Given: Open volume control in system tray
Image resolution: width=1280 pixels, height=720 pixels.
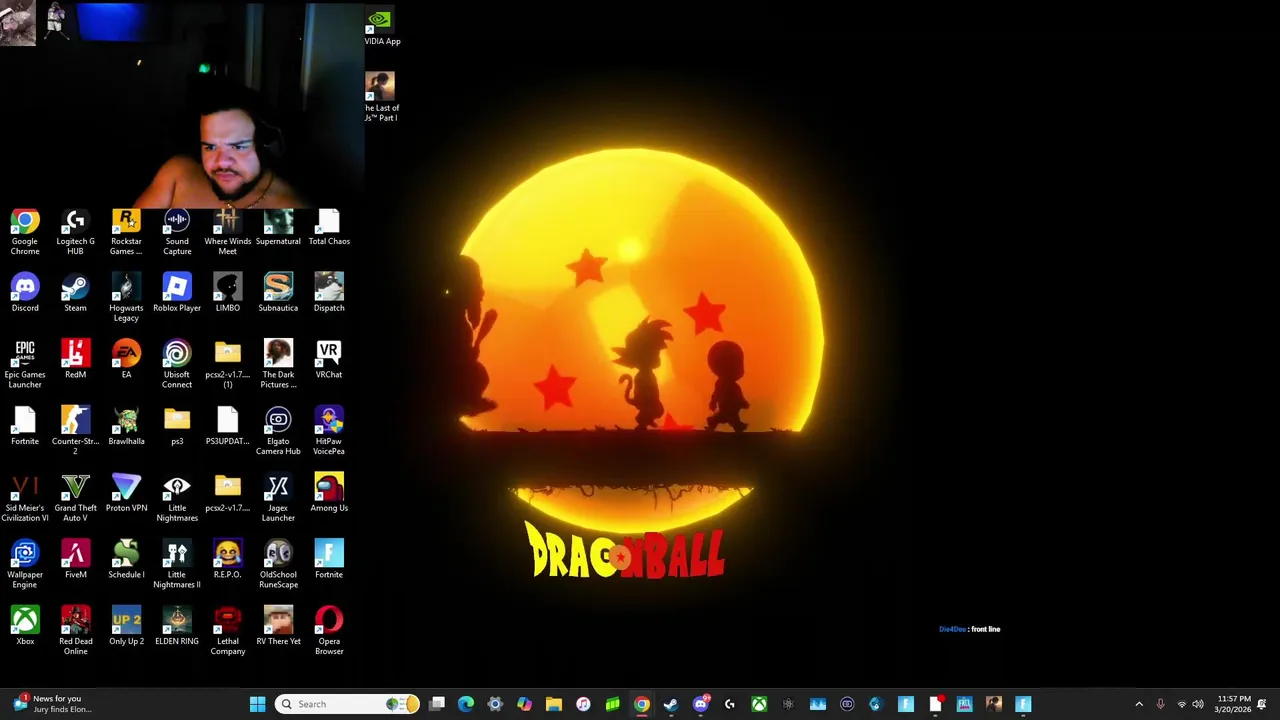Looking at the screenshot, I should 1198,704.
